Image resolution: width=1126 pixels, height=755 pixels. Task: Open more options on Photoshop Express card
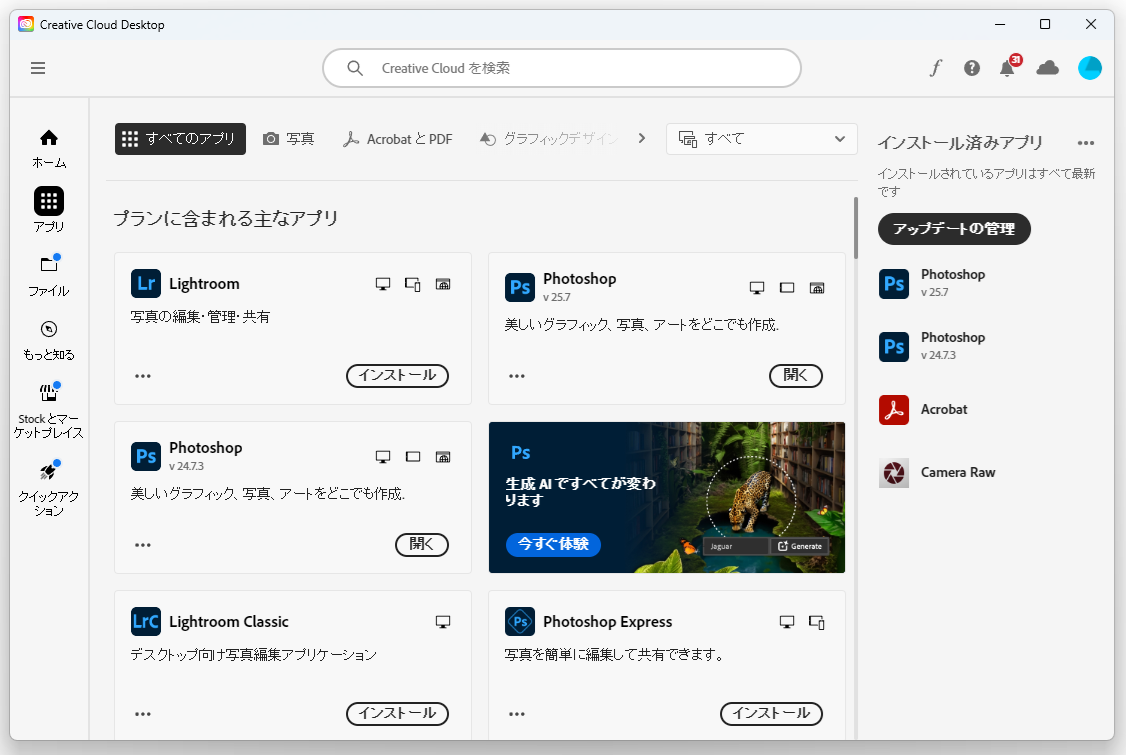517,713
